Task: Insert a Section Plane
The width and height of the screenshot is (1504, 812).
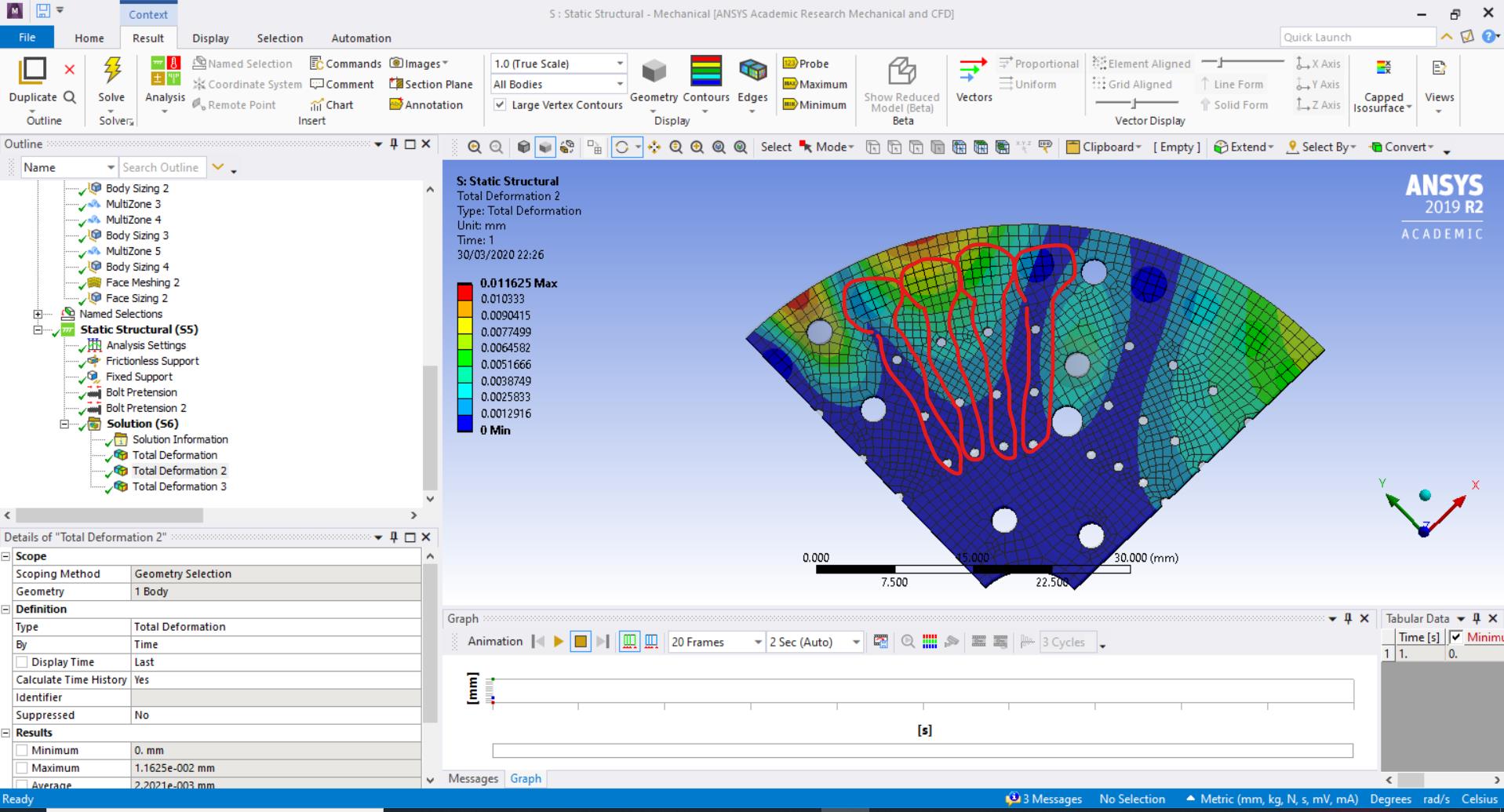Action: 431,84
